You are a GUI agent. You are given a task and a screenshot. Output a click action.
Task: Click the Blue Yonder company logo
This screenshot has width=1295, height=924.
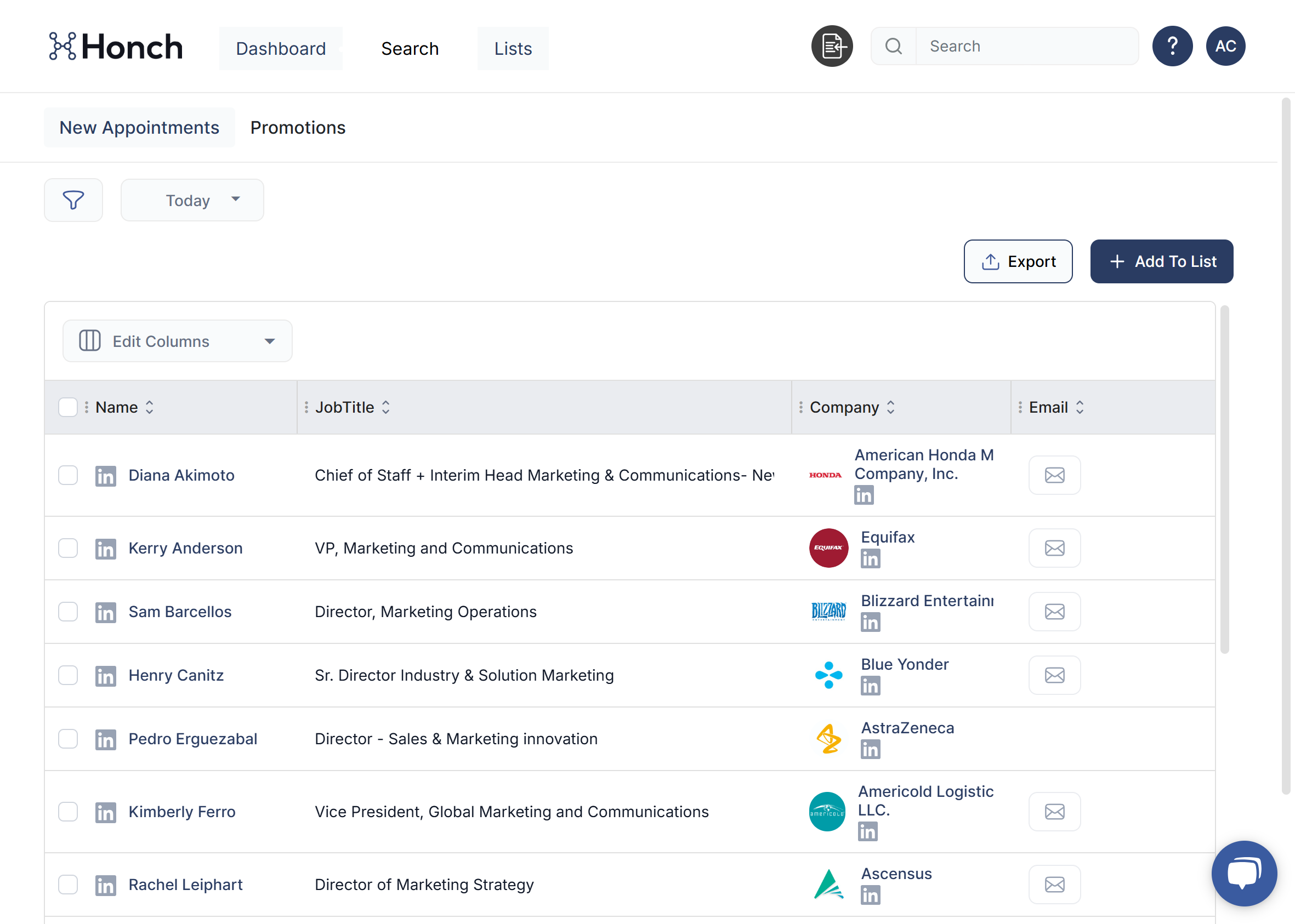[828, 675]
